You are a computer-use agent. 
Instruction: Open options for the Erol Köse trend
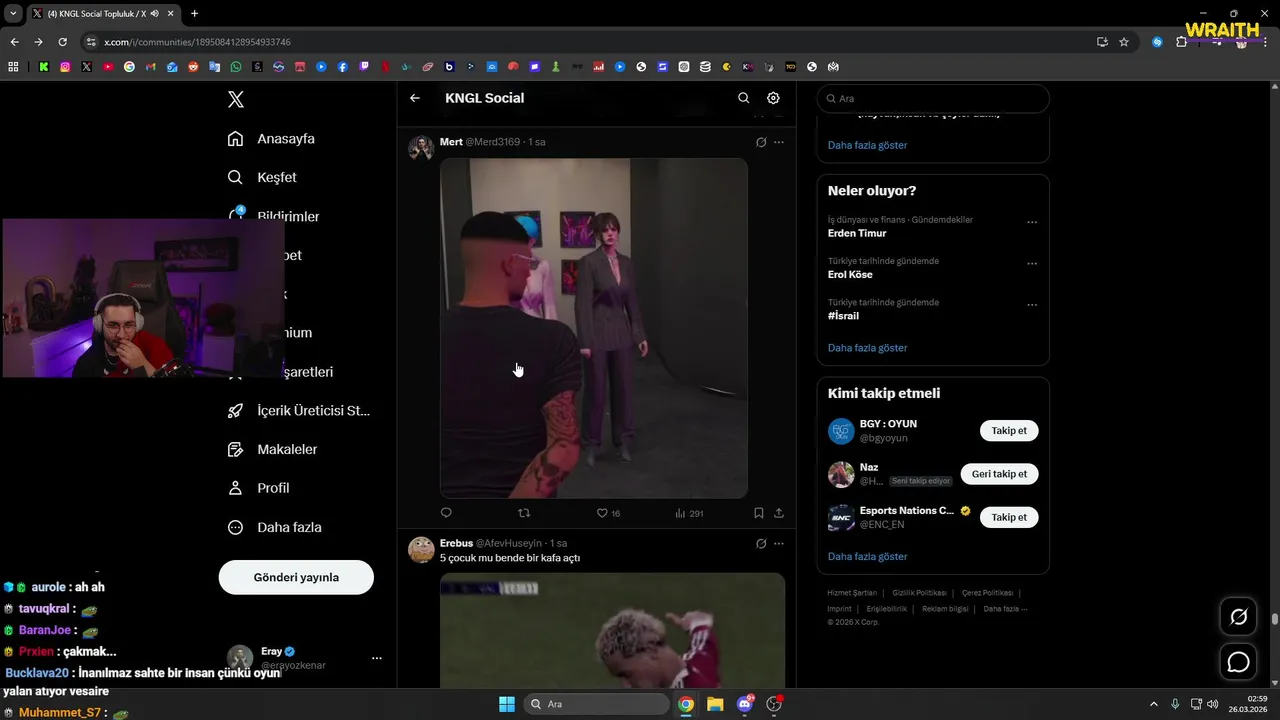[1032, 264]
